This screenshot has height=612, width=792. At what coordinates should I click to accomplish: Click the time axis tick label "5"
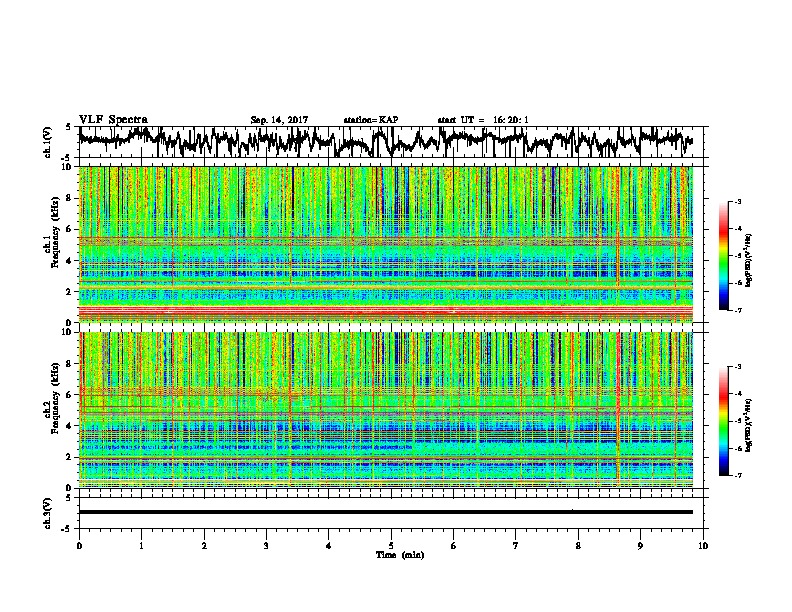(x=391, y=546)
